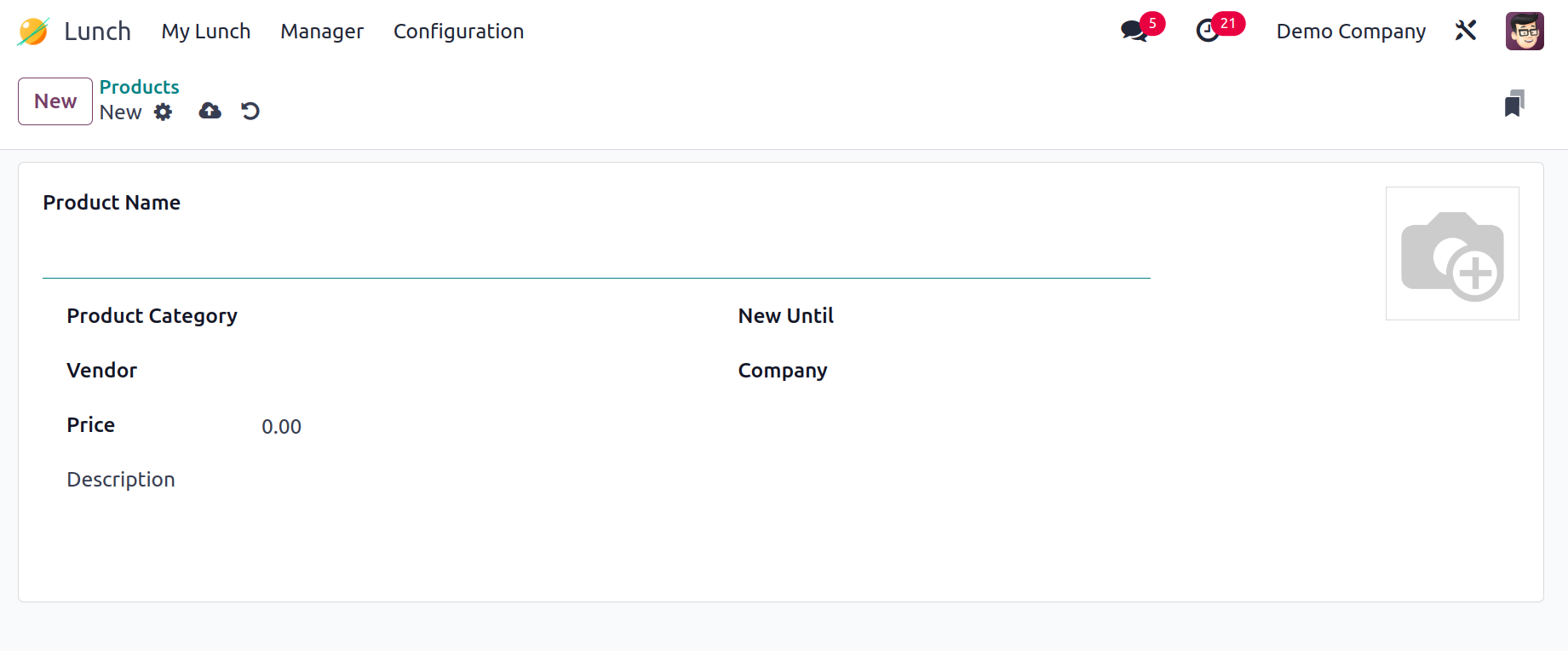1568x651 pixels.
Task: Save record with cloud upload icon
Action: [x=210, y=111]
